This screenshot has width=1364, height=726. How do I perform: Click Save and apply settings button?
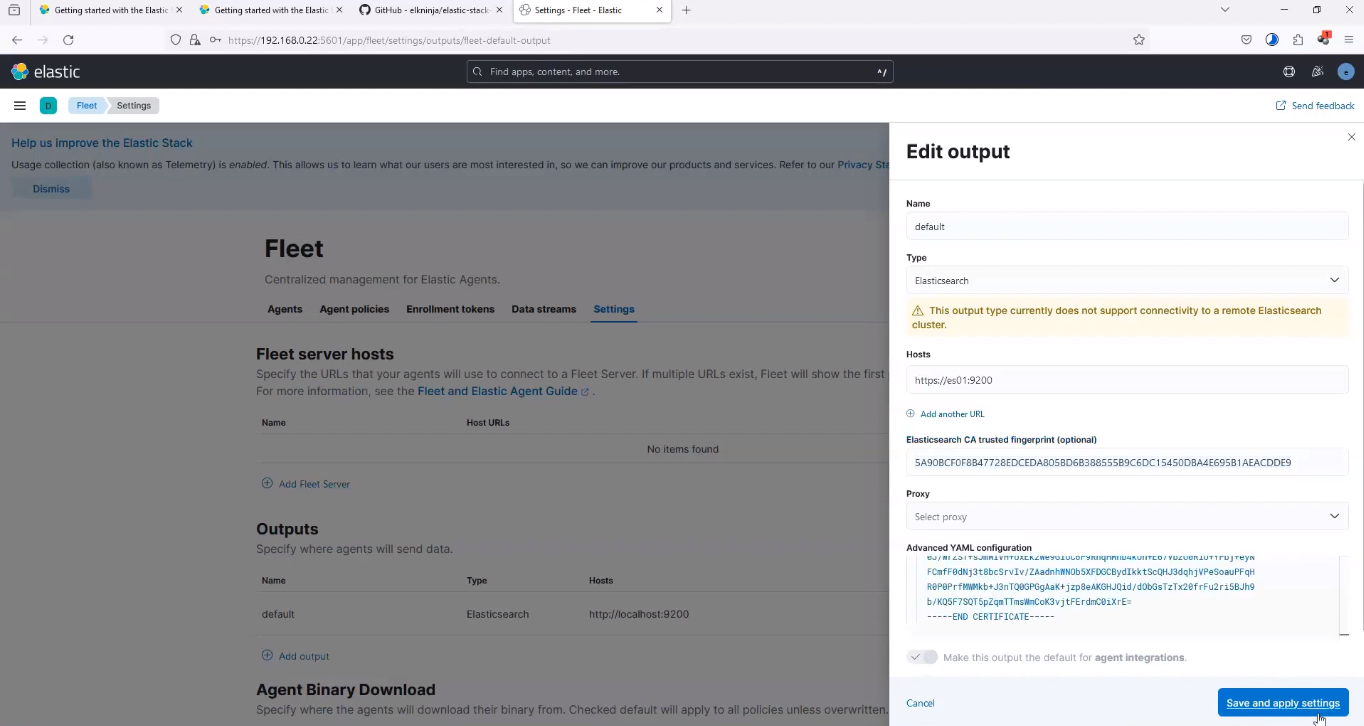[1283, 703]
